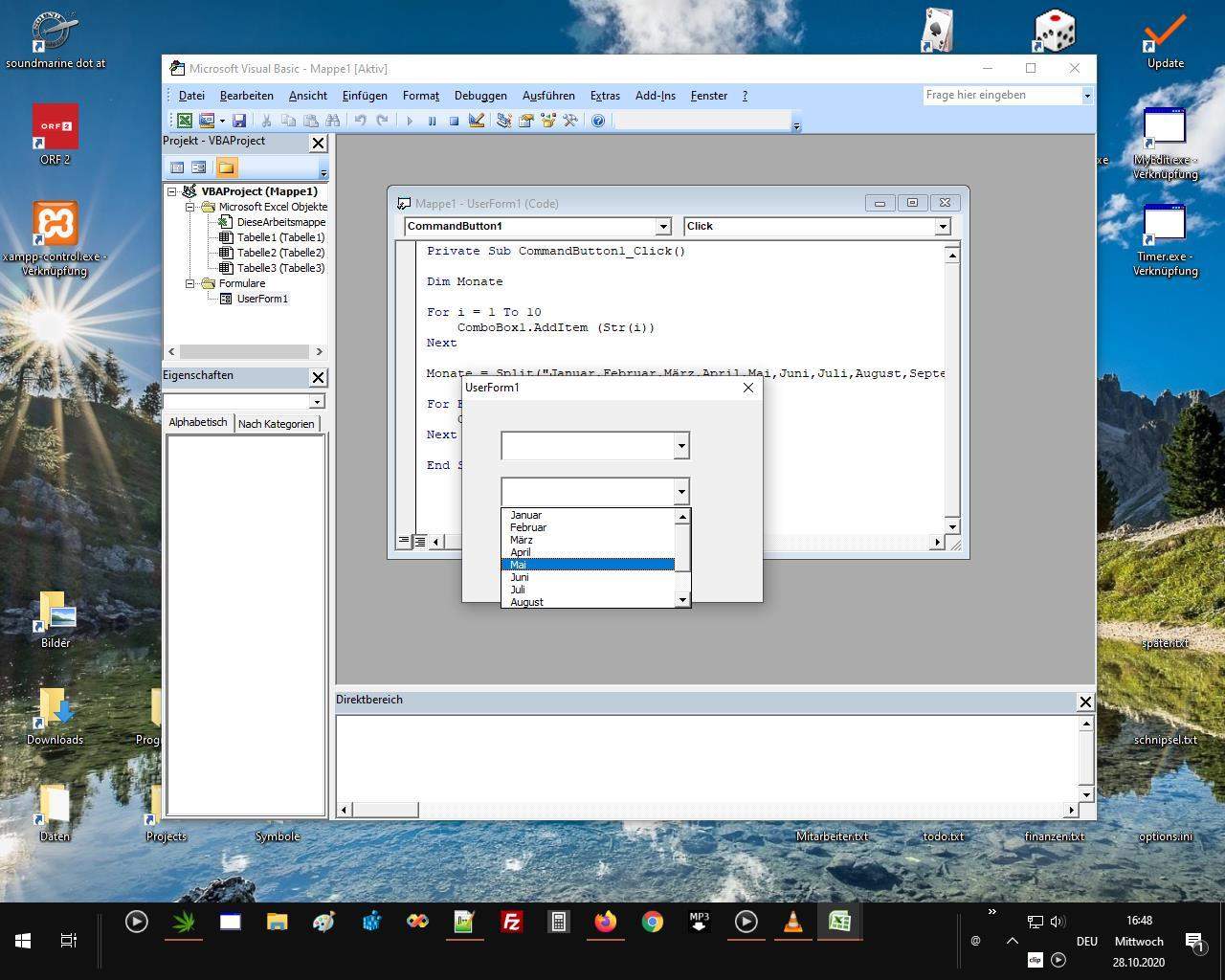Click the blue Help question mark icon
The image size is (1225, 980).
click(598, 121)
